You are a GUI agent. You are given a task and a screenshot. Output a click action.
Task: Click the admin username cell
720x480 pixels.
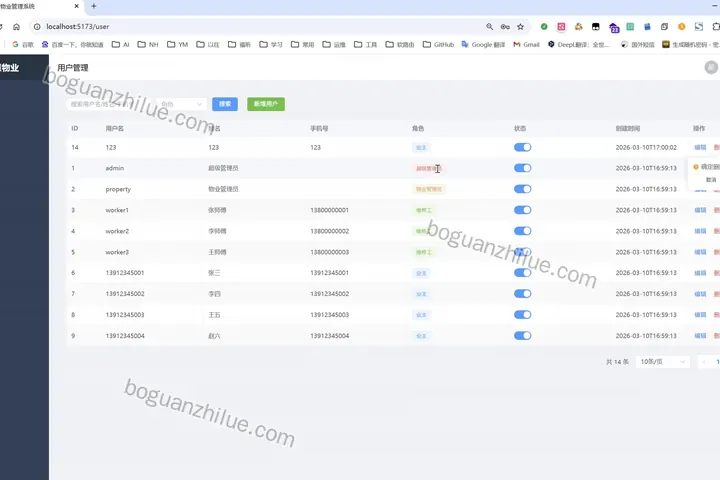coord(115,168)
